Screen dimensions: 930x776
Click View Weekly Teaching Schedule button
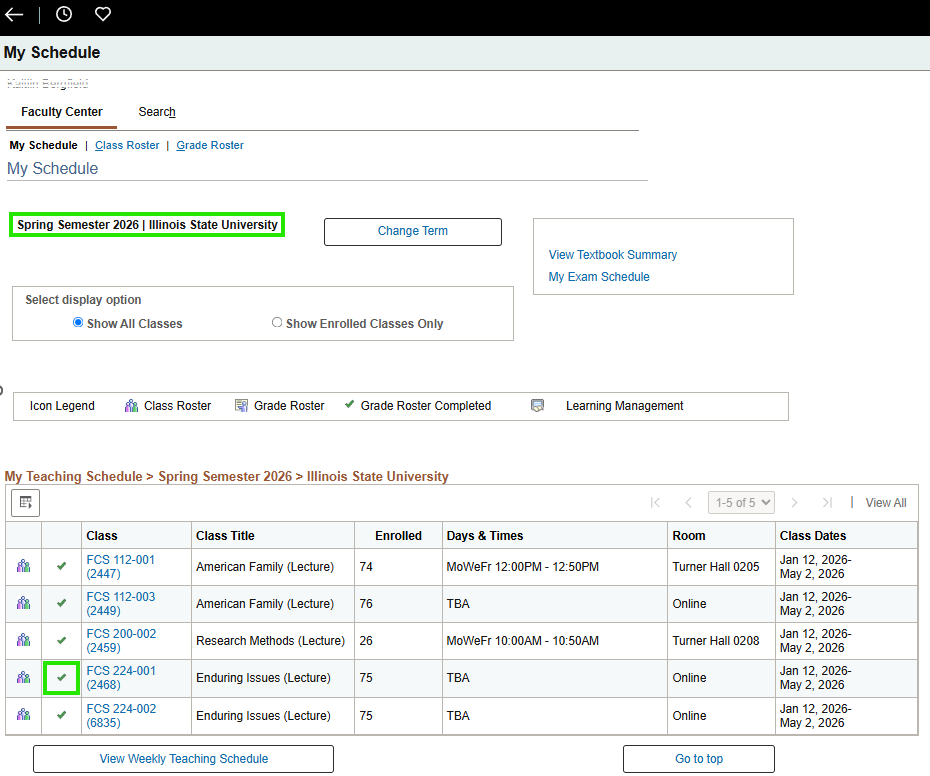tap(183, 759)
